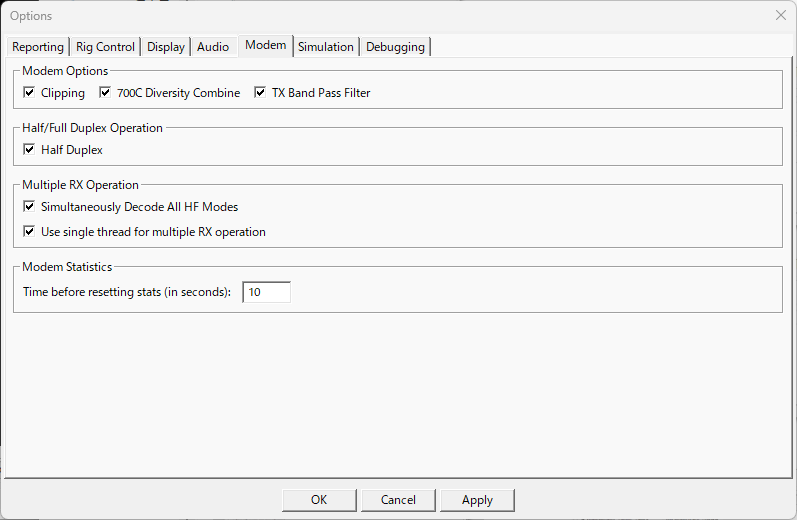Open the Simulation tab
This screenshot has width=797, height=520.
click(x=326, y=47)
